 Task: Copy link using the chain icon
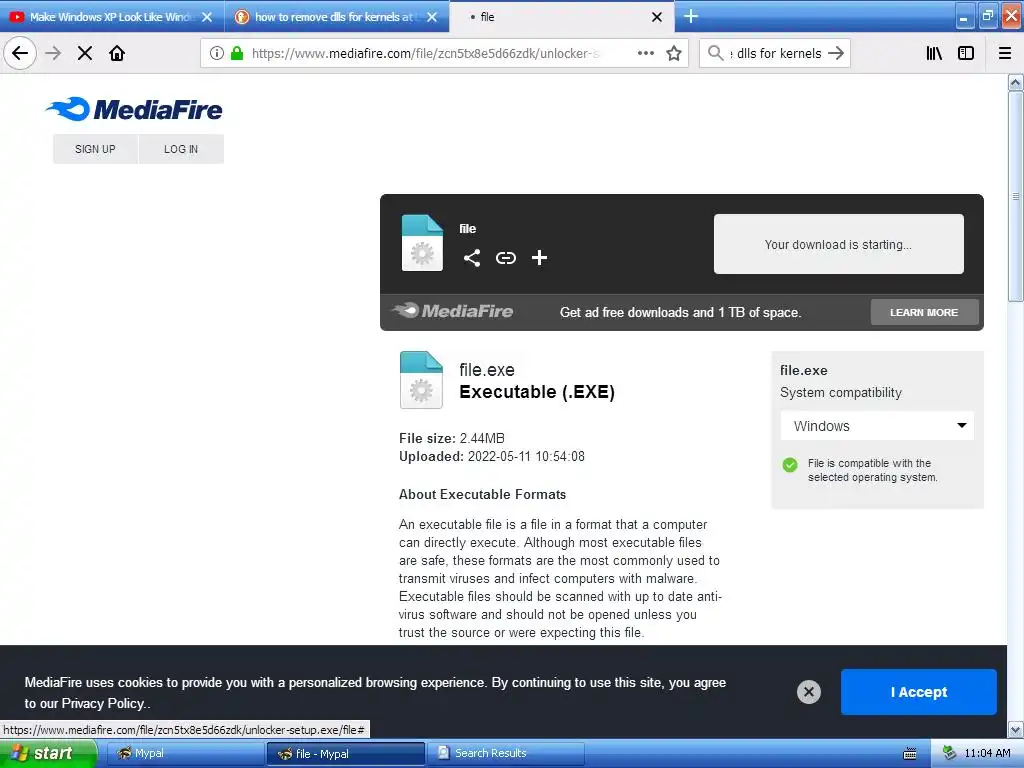tap(505, 258)
